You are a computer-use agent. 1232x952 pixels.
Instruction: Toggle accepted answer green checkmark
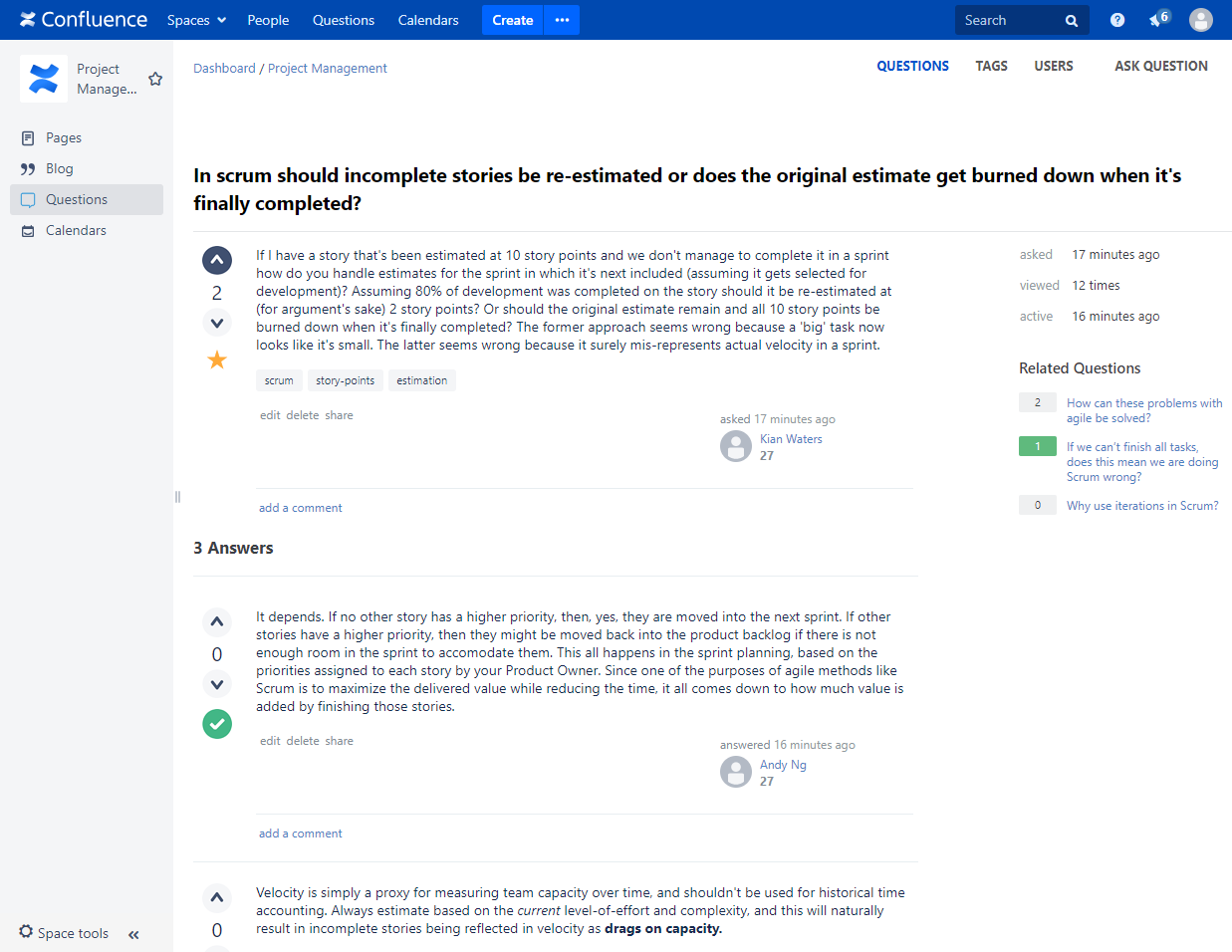point(217,724)
